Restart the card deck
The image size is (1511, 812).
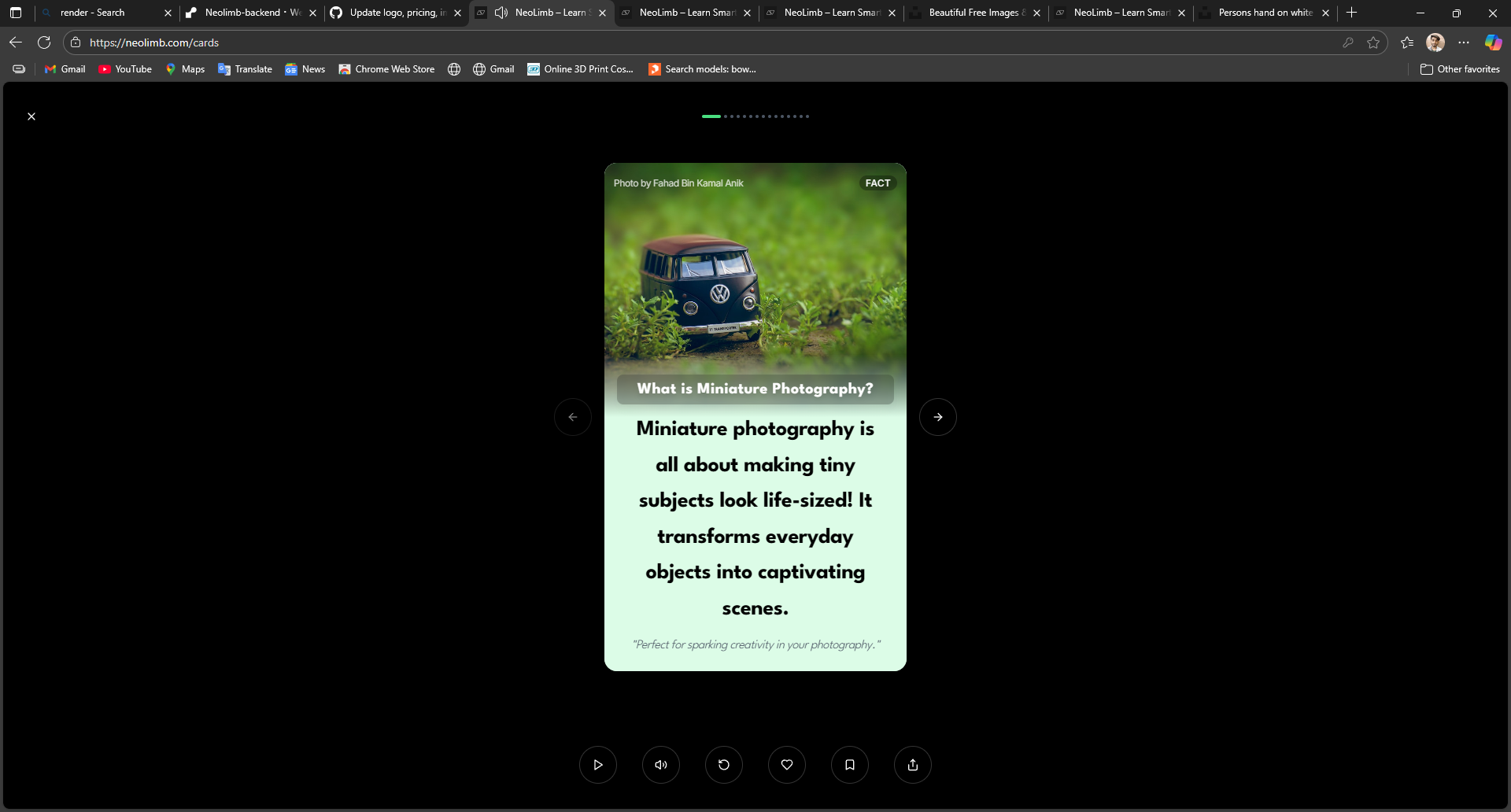coord(724,765)
